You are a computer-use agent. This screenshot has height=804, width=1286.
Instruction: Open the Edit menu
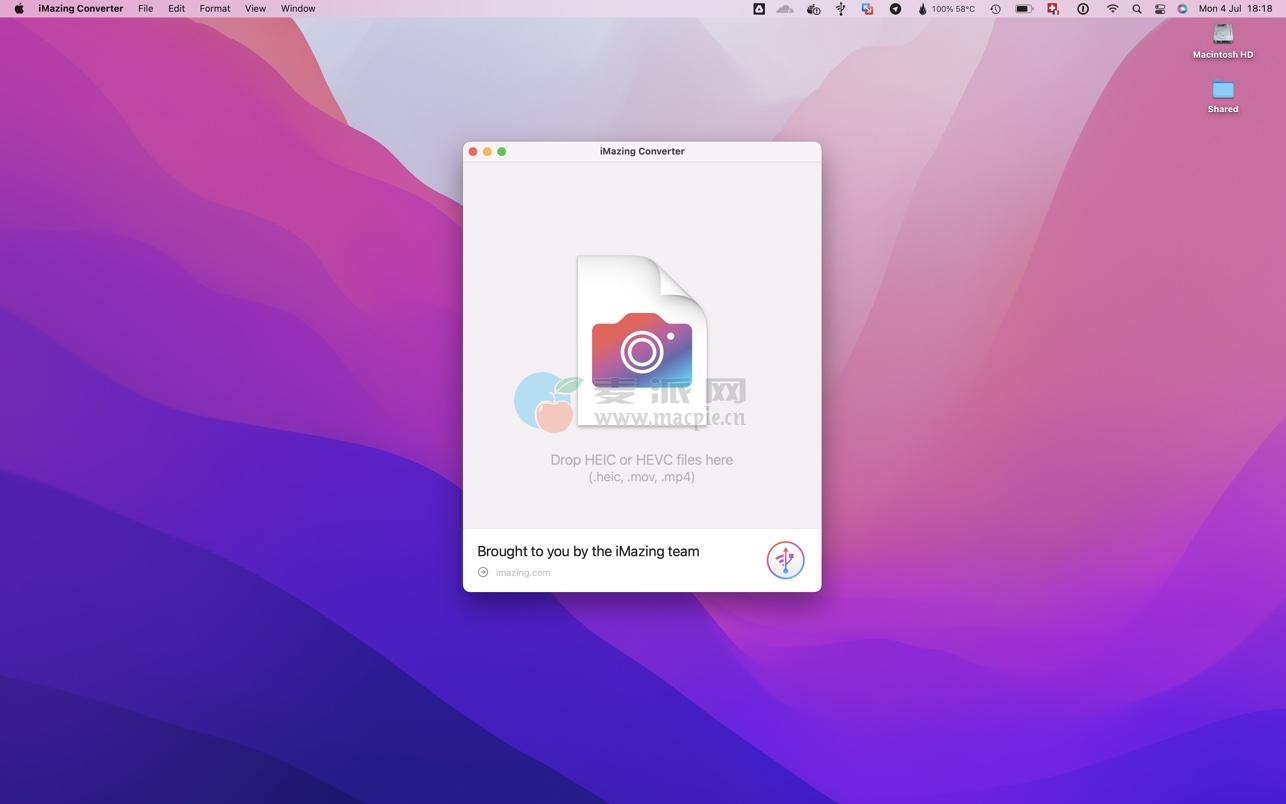point(176,8)
